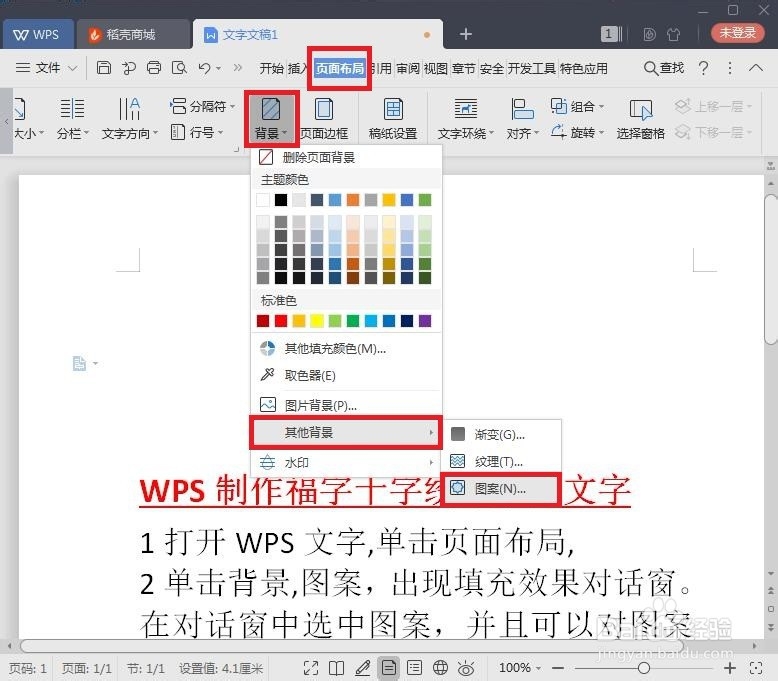Click the zoom in plus button
Screen dimensions: 778x681
[729, 668]
